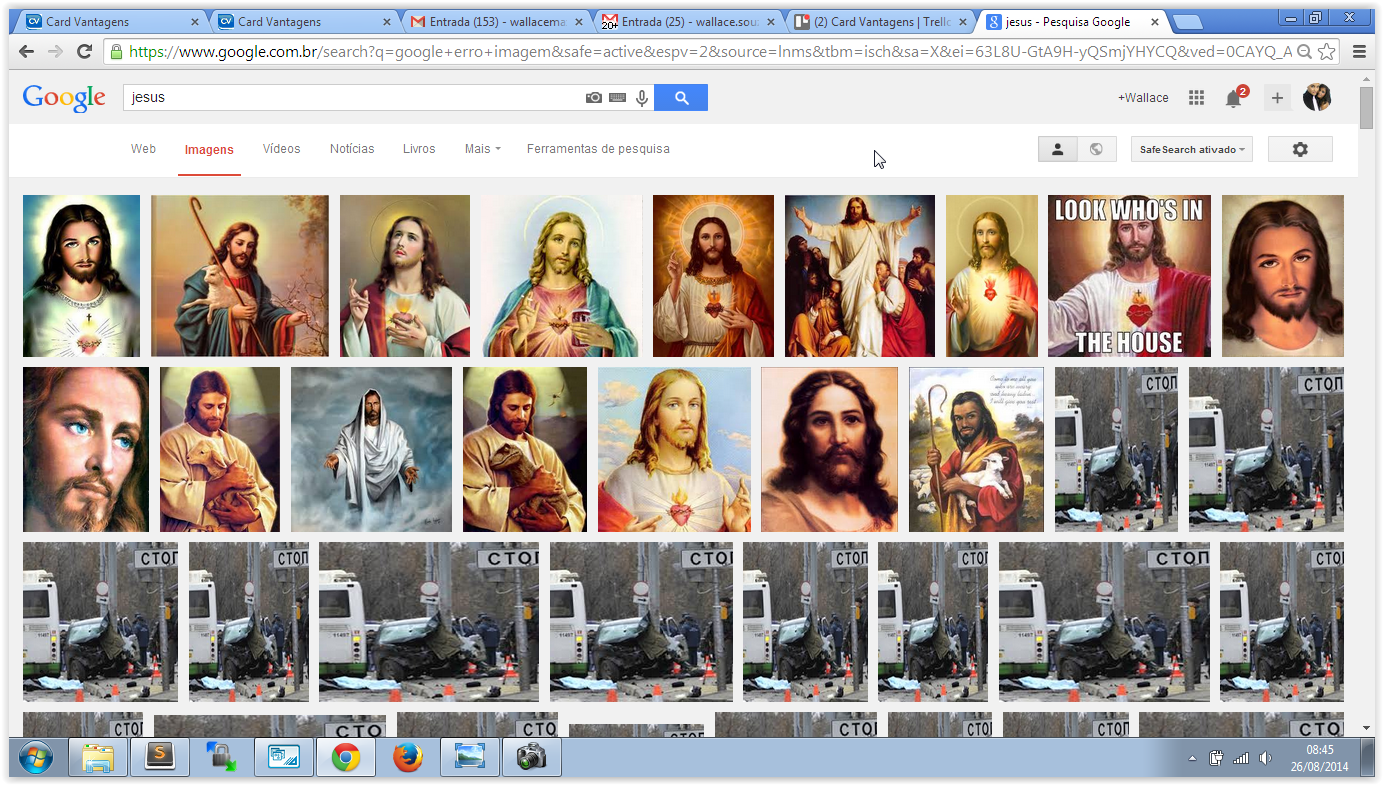This screenshot has width=1383, height=785.
Task: Open the Livros tab
Action: pos(419,149)
